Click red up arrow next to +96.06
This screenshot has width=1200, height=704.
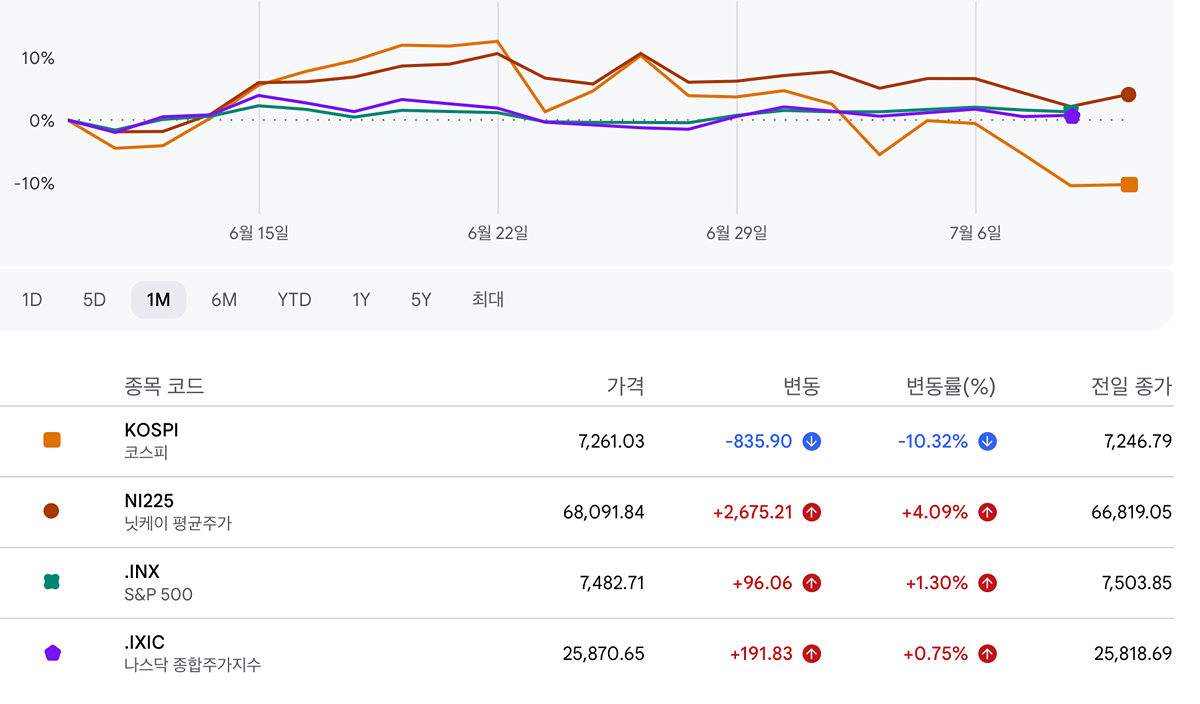coord(811,583)
